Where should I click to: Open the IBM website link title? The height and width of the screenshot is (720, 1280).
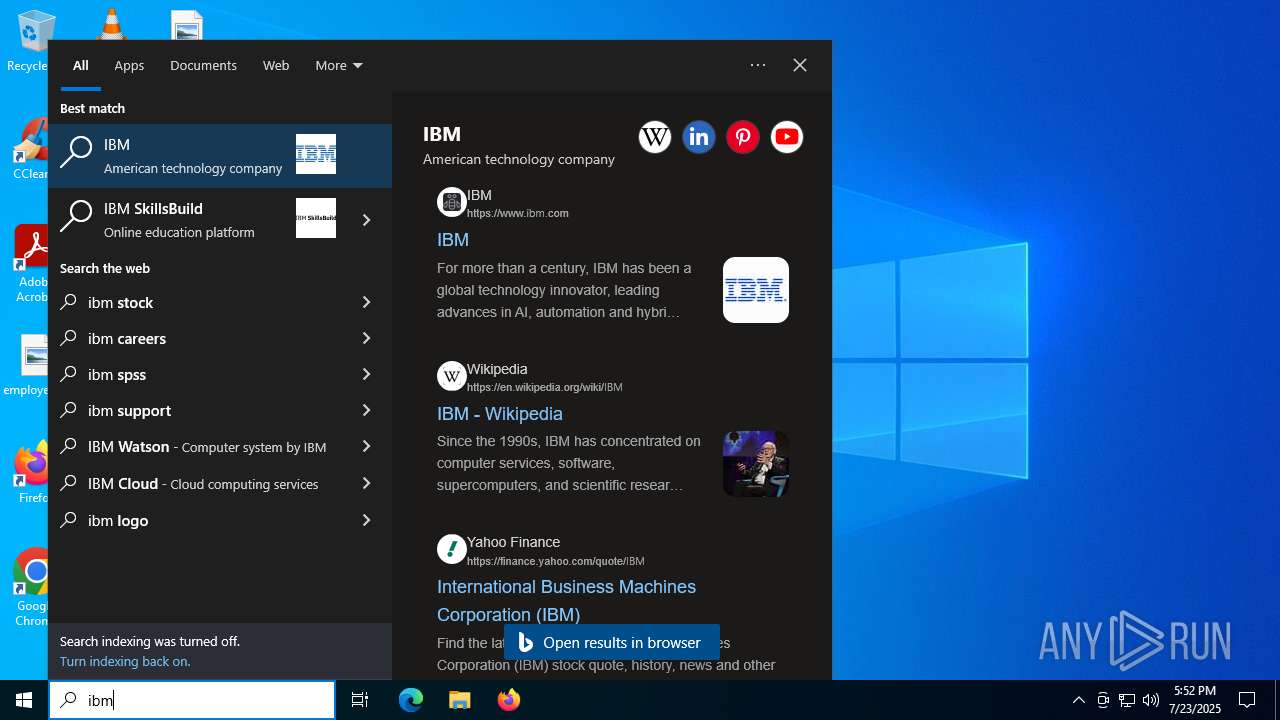[453, 240]
